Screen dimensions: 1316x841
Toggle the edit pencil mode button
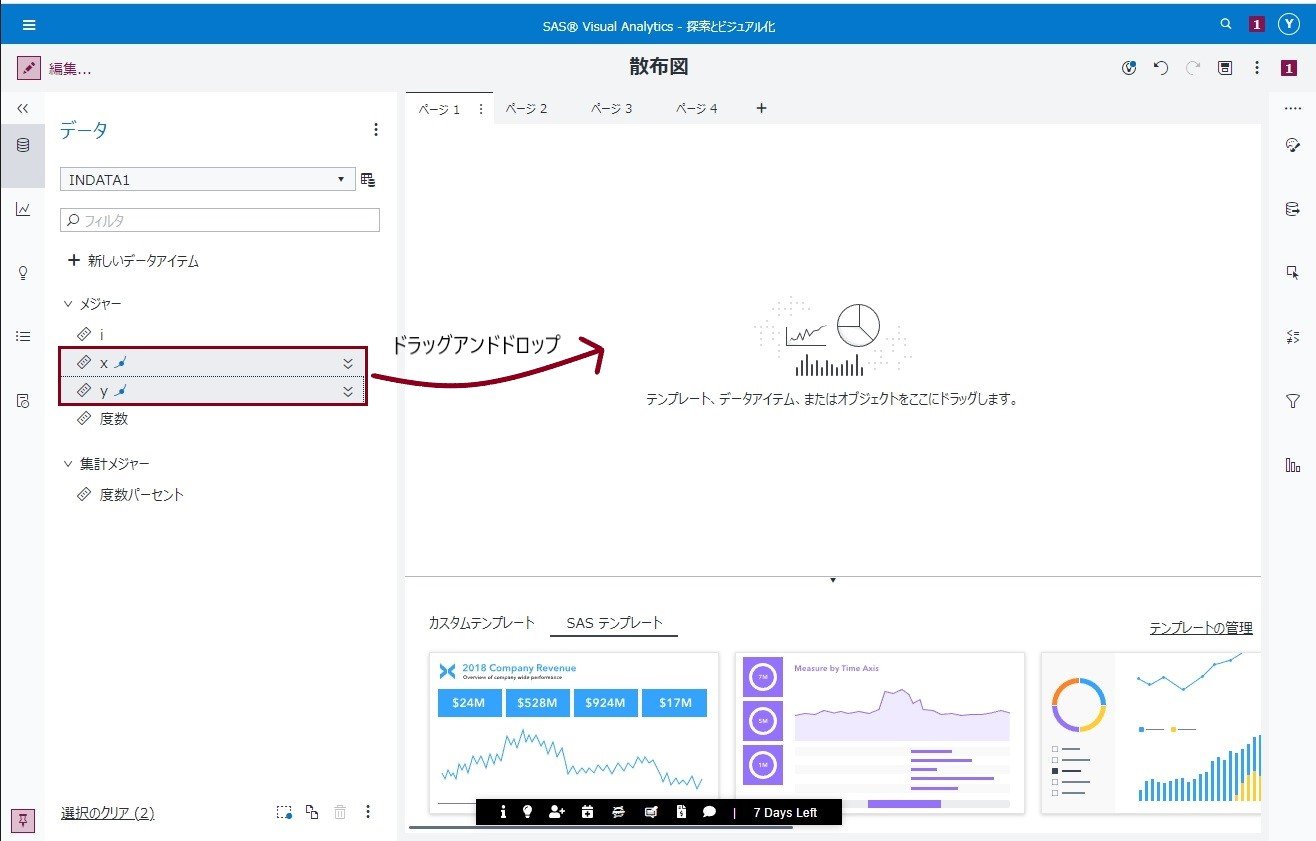coord(29,68)
